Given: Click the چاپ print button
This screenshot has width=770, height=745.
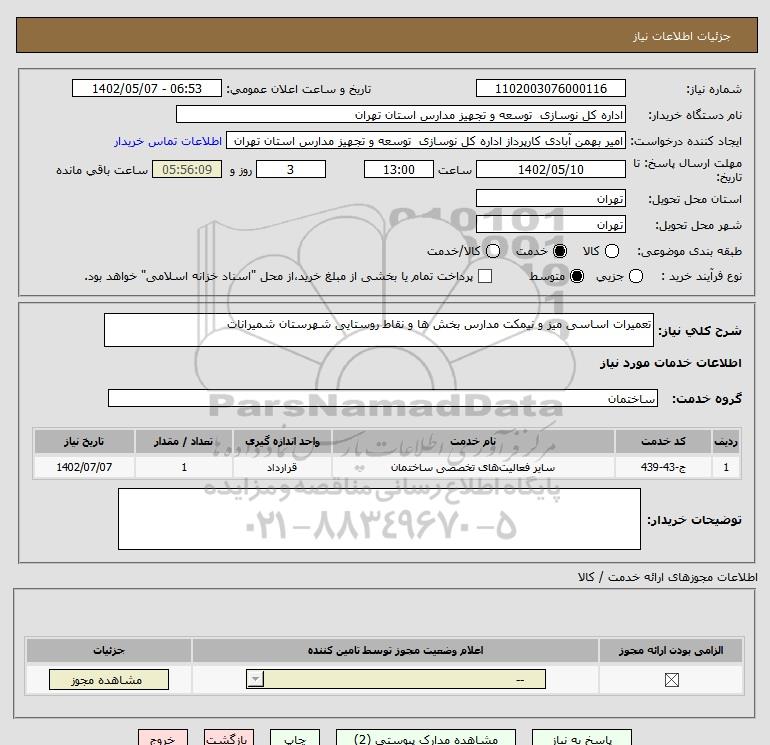Looking at the screenshot, I should (x=295, y=738).
